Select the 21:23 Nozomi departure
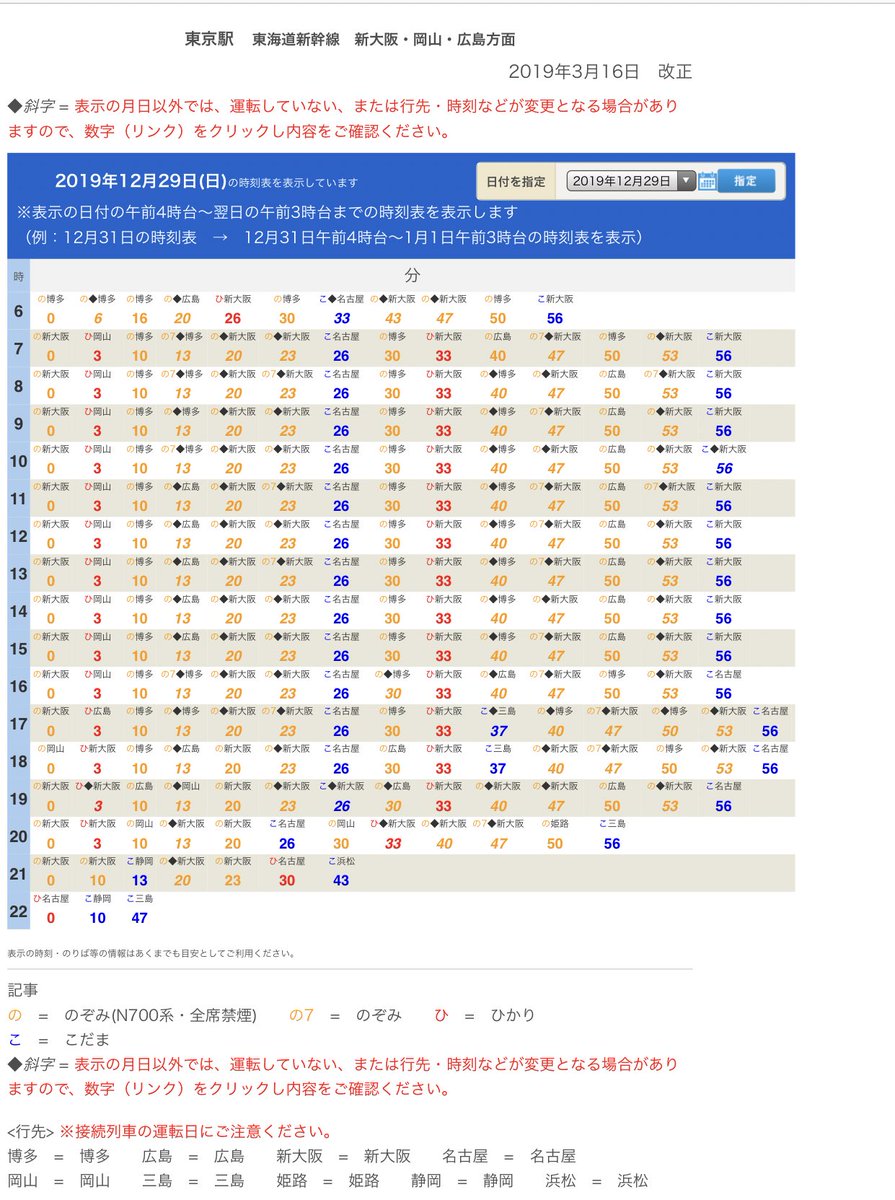This screenshot has width=895, height=1200. coord(233,881)
